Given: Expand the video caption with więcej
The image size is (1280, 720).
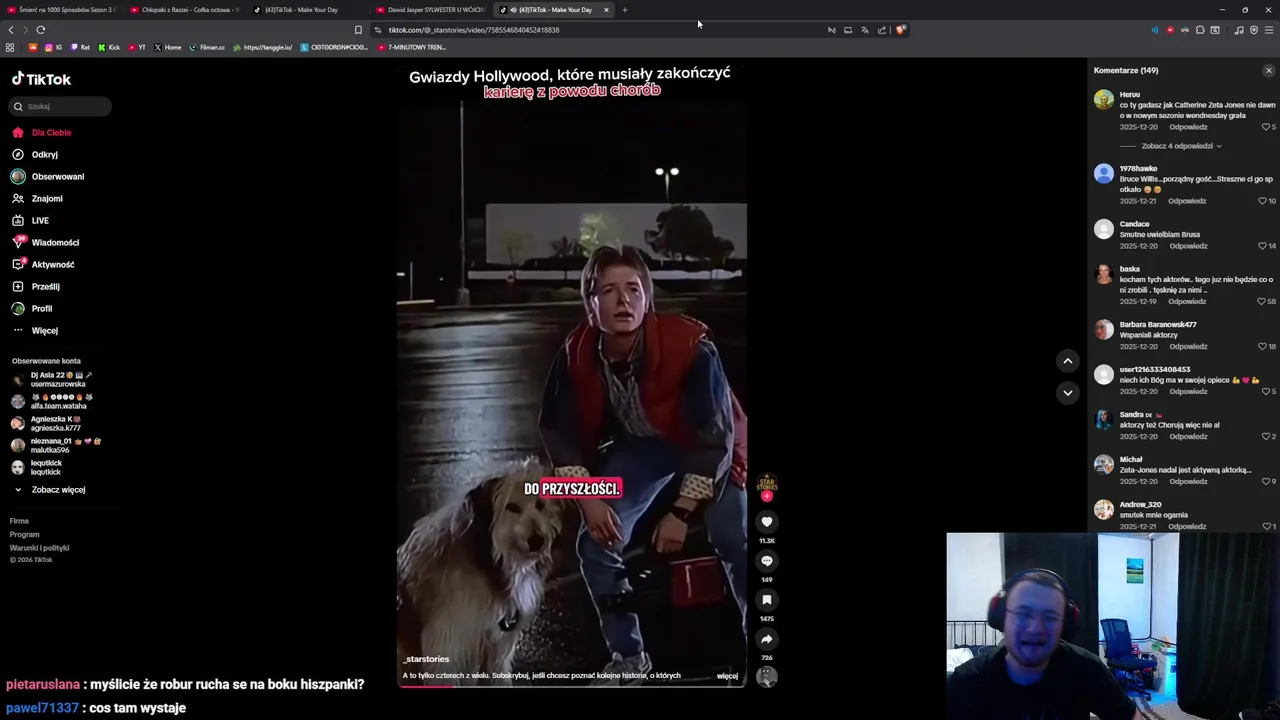Looking at the screenshot, I should coord(727,676).
